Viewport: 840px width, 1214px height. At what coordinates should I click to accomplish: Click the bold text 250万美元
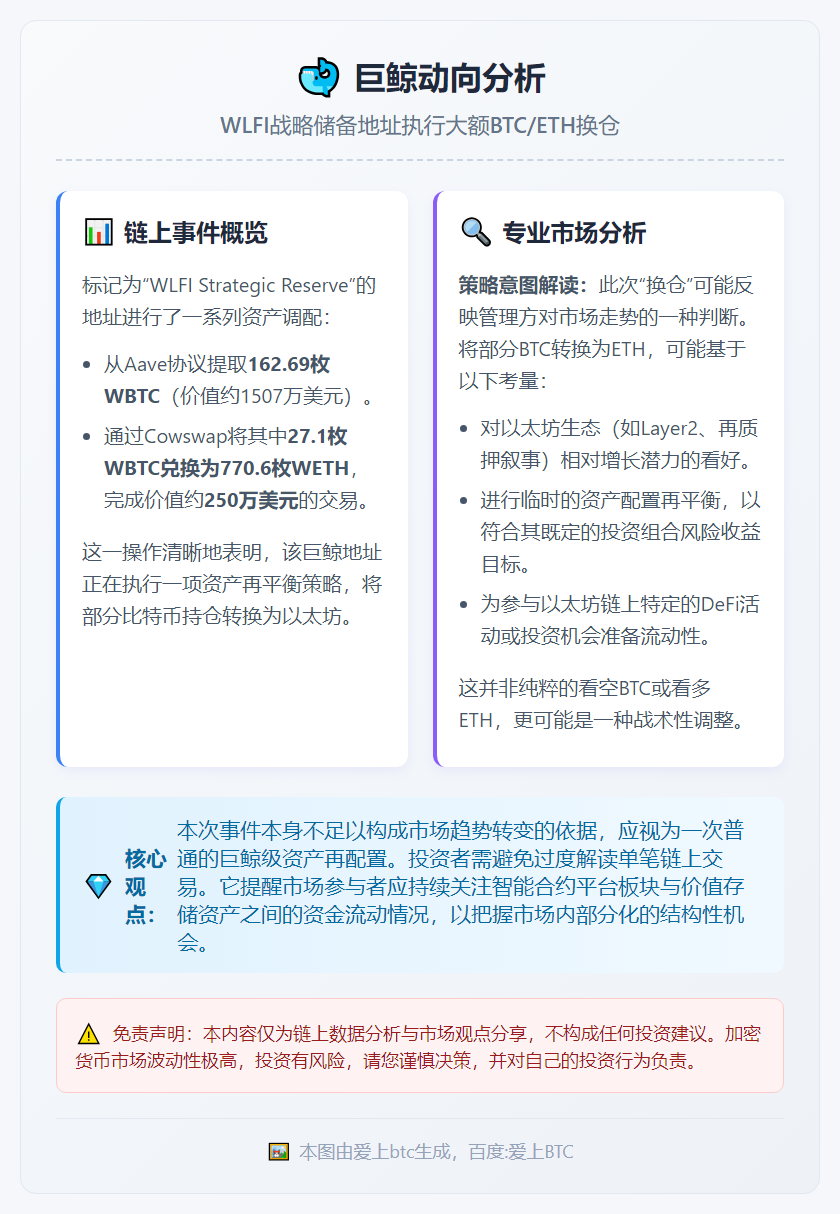click(251, 500)
